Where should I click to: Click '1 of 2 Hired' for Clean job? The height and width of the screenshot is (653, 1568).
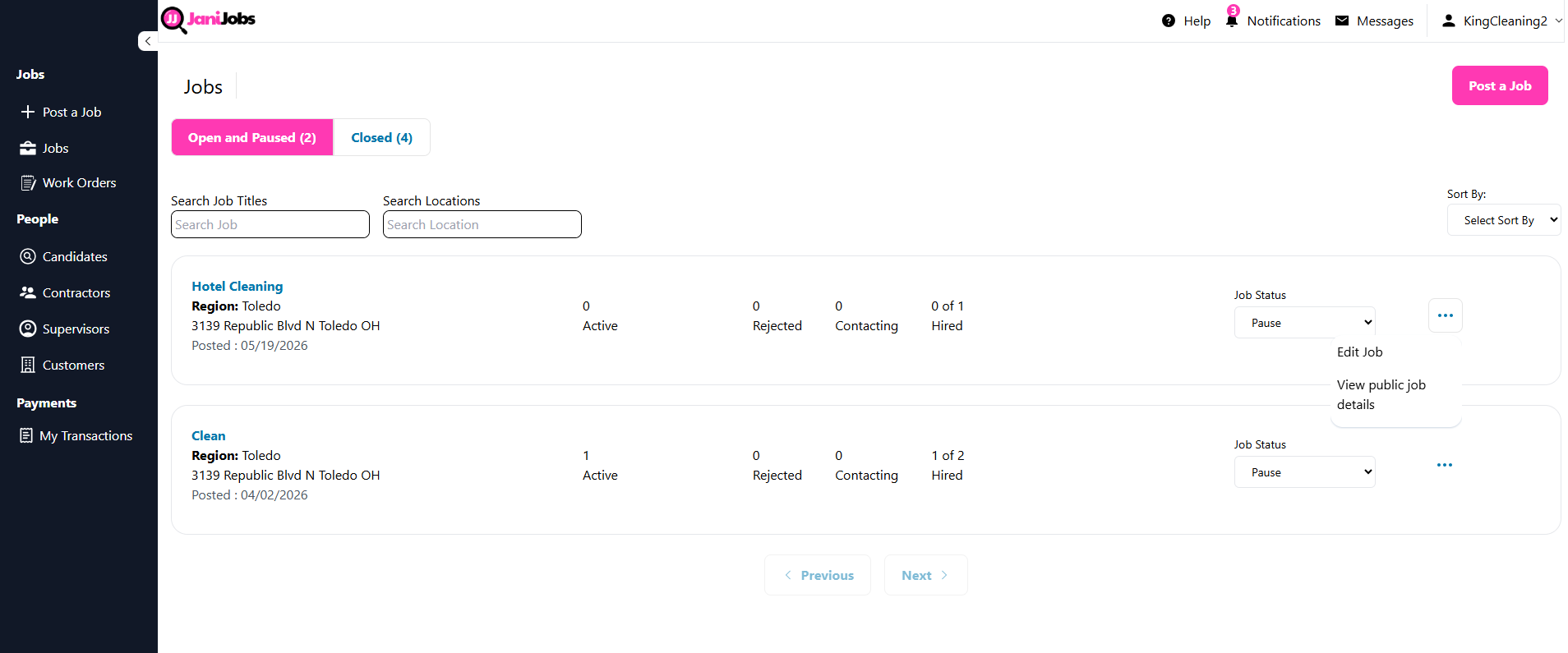(948, 465)
